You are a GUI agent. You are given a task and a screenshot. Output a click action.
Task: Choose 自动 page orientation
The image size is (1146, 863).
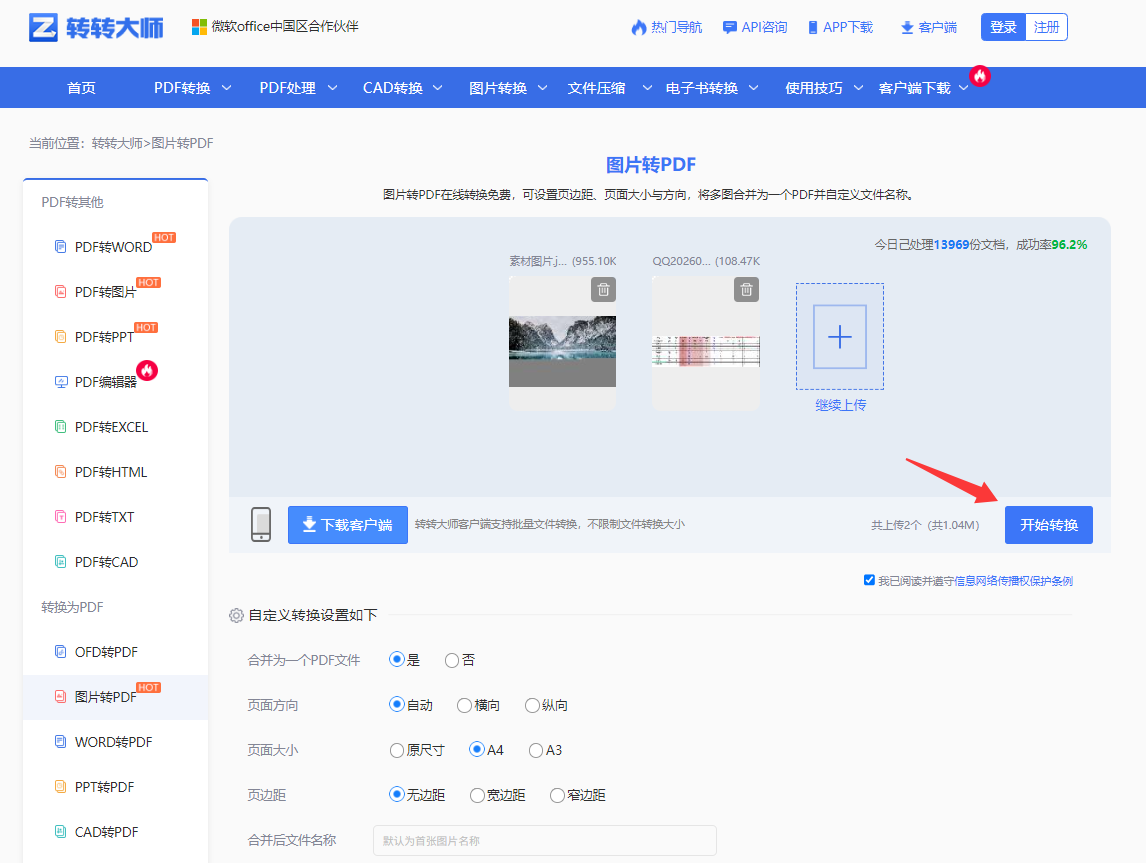click(397, 704)
